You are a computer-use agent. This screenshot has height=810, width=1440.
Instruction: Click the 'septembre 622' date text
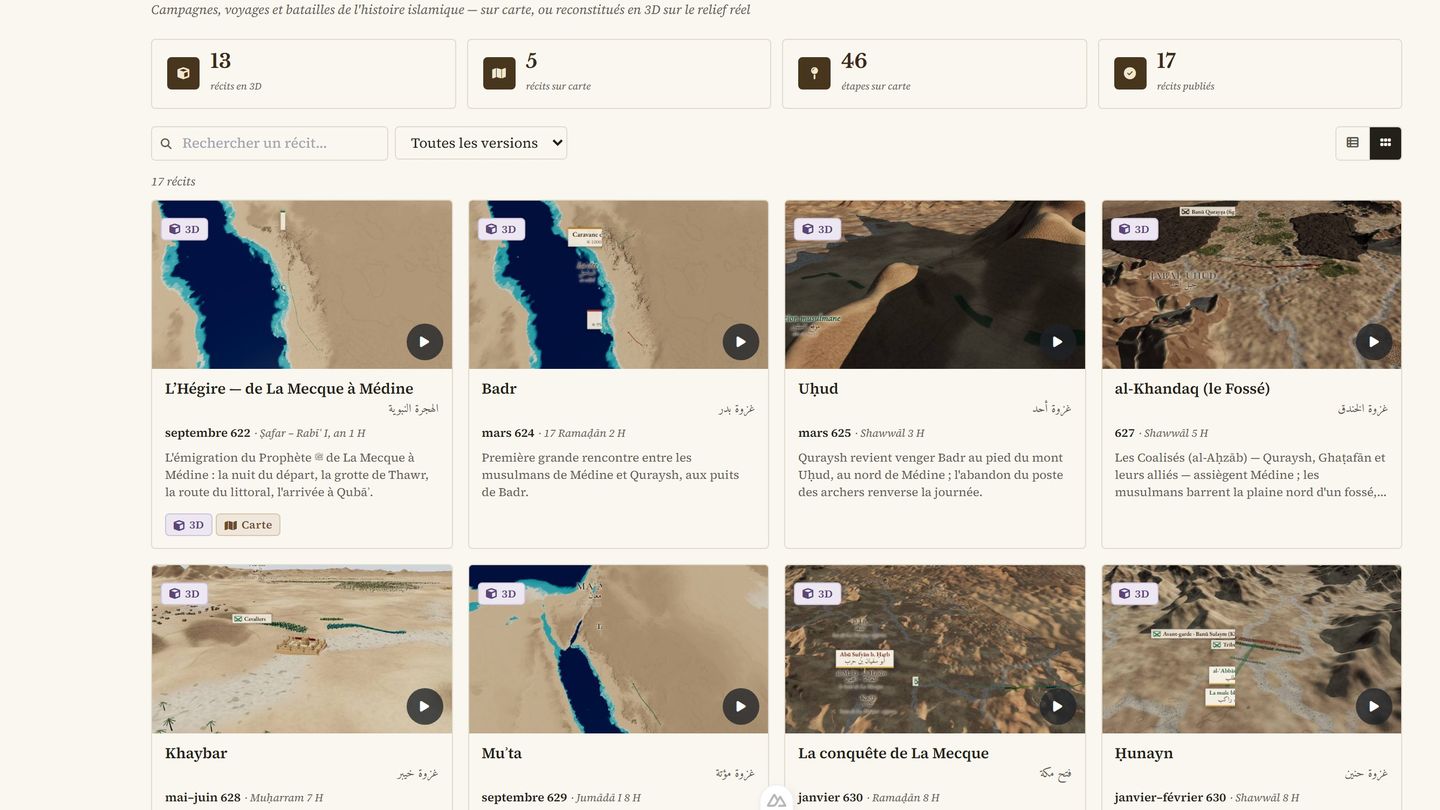208,433
